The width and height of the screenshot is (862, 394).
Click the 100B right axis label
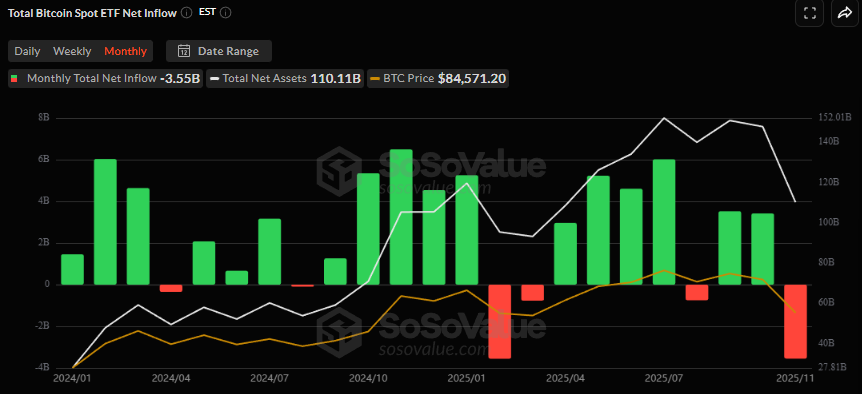[x=829, y=222]
